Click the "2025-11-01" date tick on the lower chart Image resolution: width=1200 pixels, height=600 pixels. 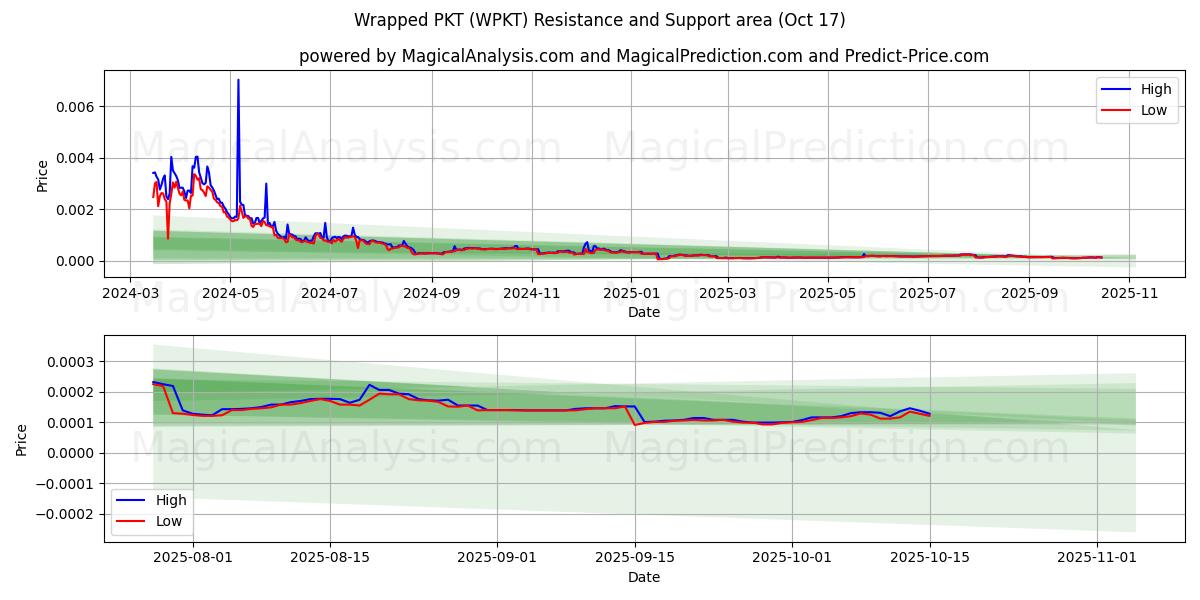(x=1098, y=558)
